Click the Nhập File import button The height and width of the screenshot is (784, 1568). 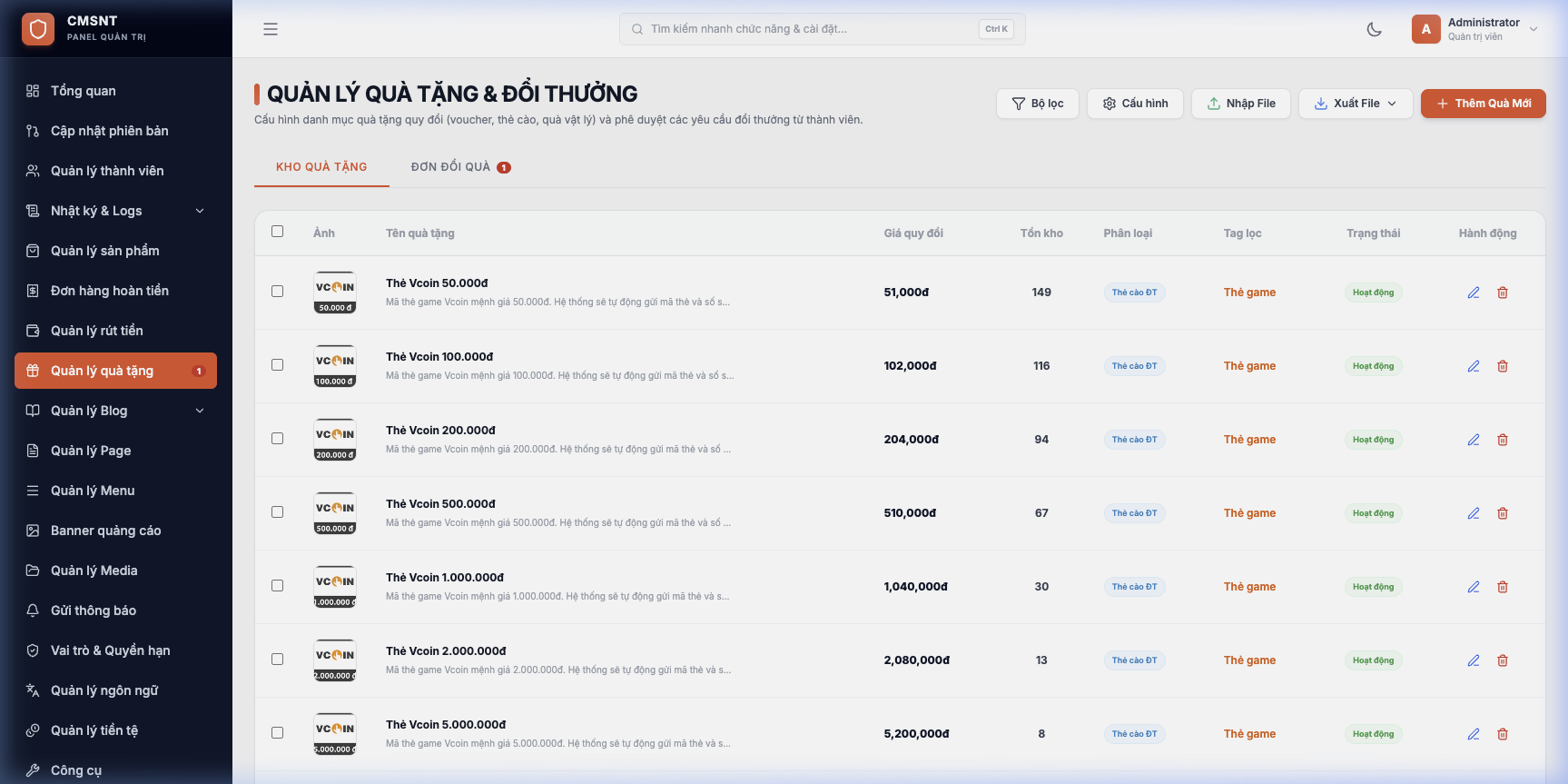click(1241, 104)
